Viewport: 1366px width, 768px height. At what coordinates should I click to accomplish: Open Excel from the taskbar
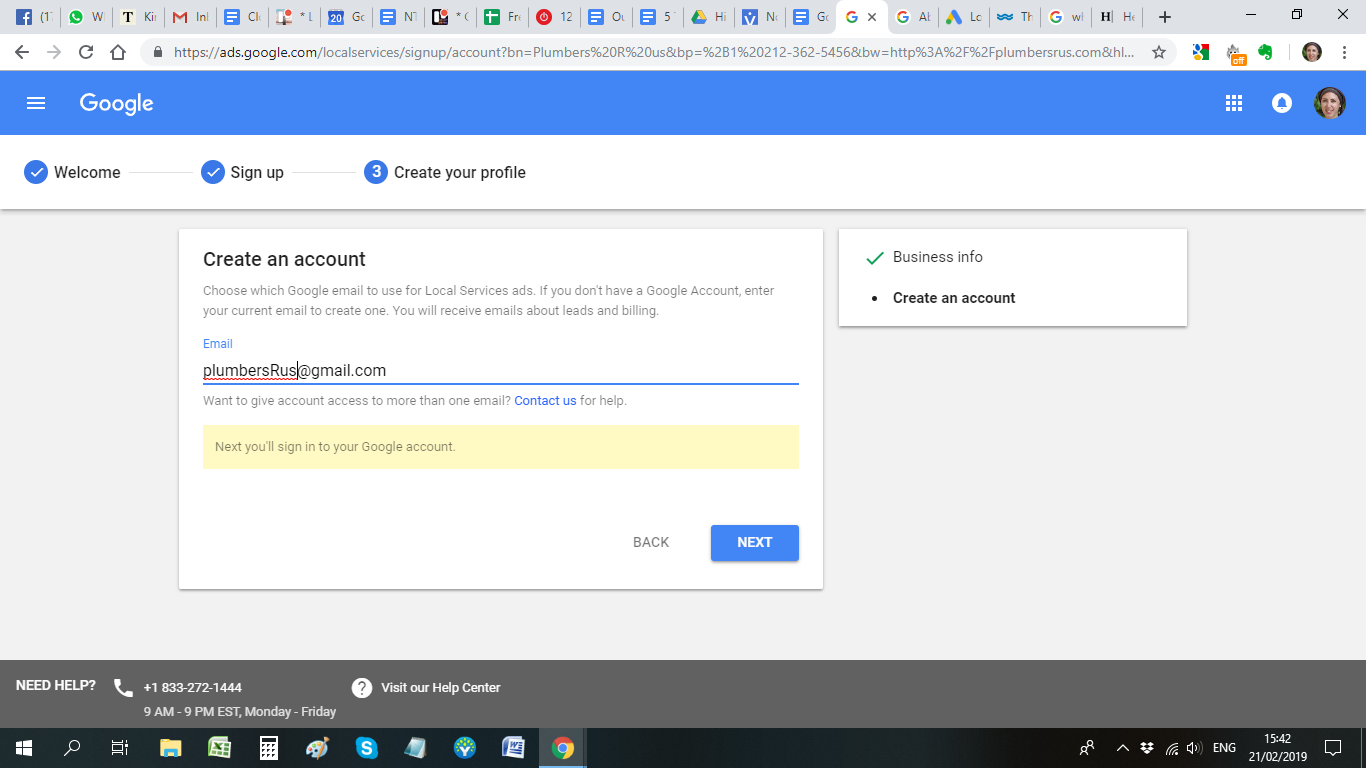(x=220, y=748)
